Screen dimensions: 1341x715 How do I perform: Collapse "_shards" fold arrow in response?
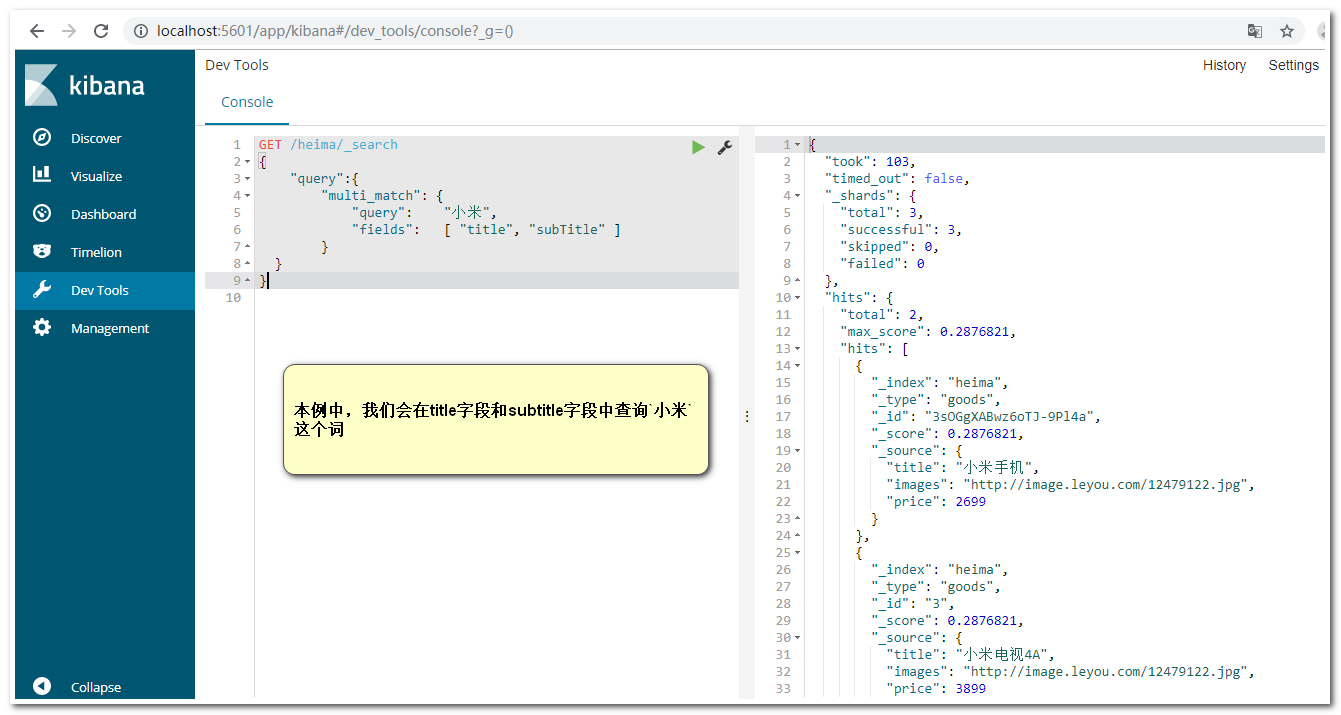(797, 196)
